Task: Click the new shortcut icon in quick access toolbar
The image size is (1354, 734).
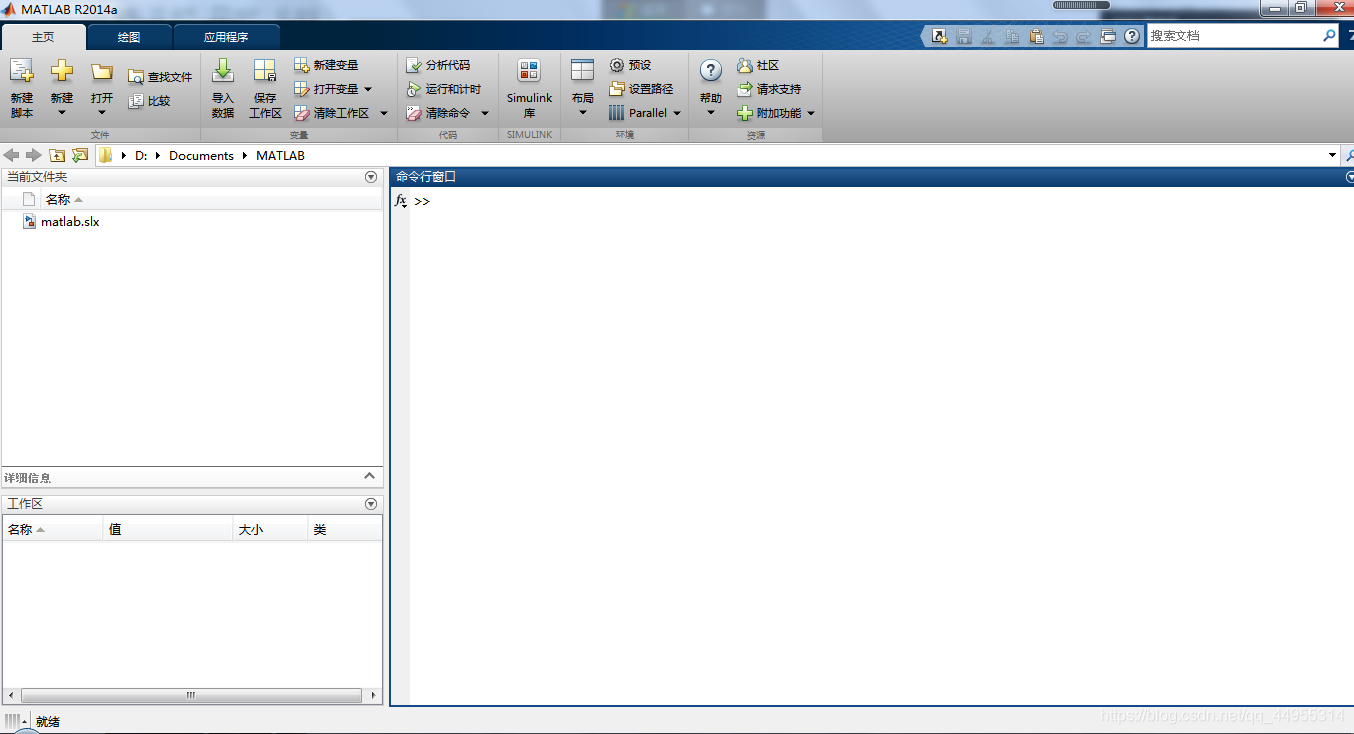Action: click(x=939, y=36)
